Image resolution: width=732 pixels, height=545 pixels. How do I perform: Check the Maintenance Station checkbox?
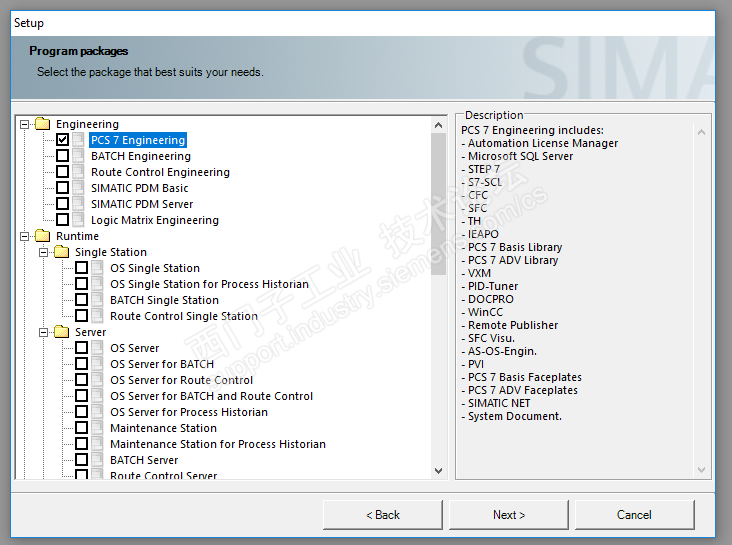point(82,427)
